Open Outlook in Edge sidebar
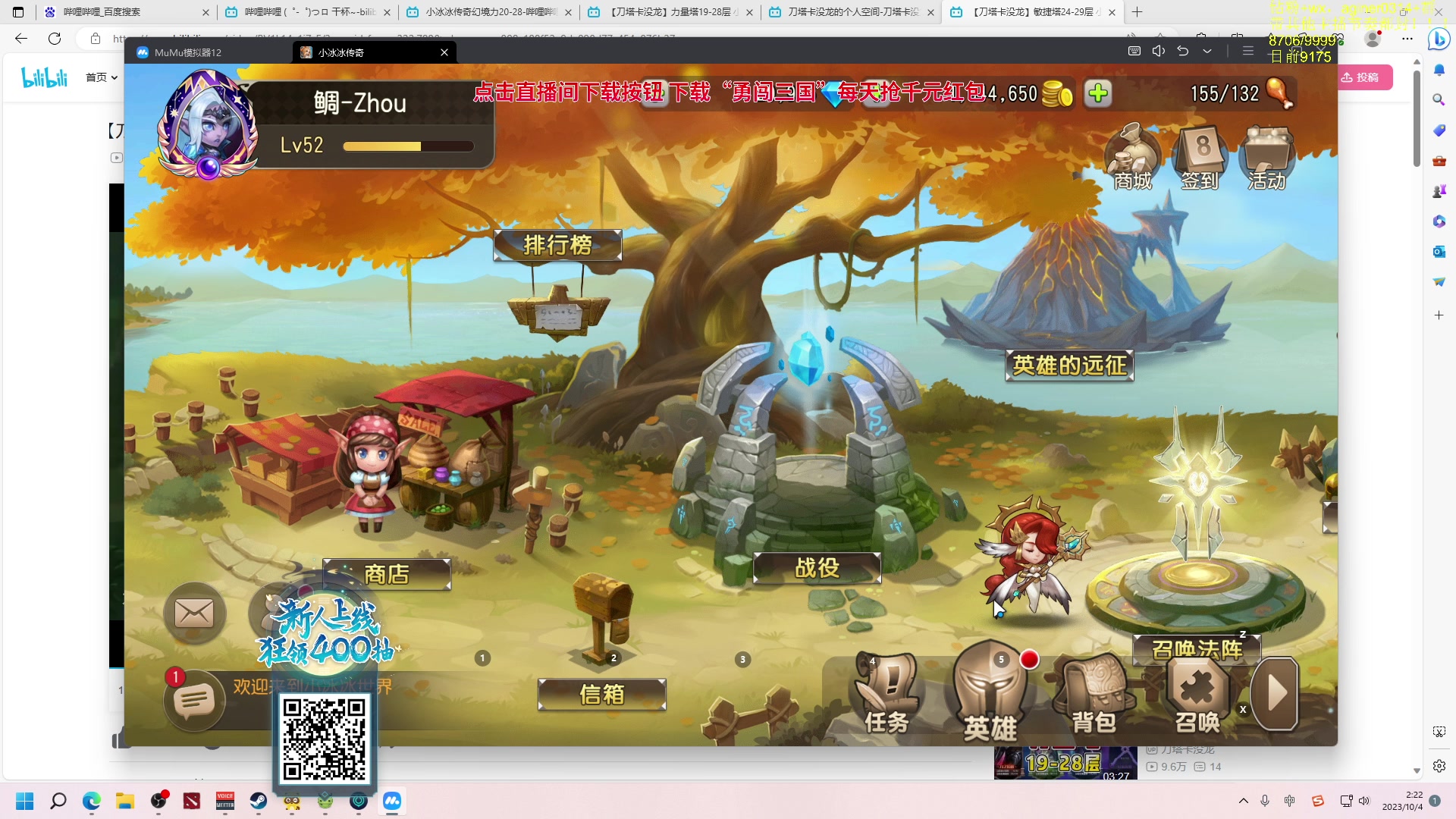1456x819 pixels. [x=1439, y=252]
